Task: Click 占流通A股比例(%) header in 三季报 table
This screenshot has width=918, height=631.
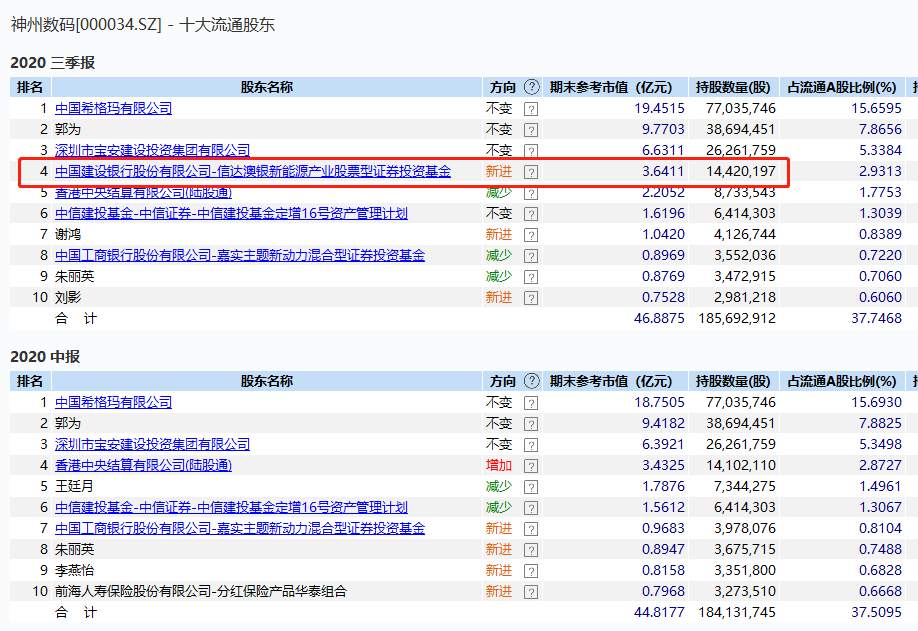Action: click(842, 87)
